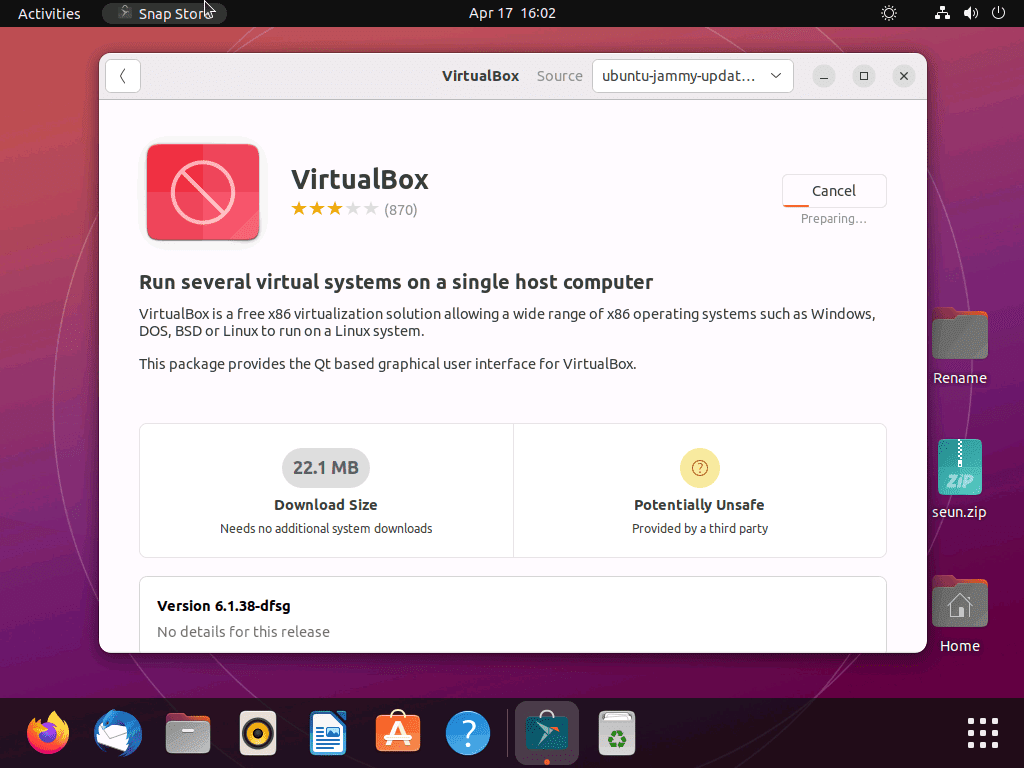Open the Help icon in the dock
This screenshot has height=768, width=1024.
click(x=468, y=733)
